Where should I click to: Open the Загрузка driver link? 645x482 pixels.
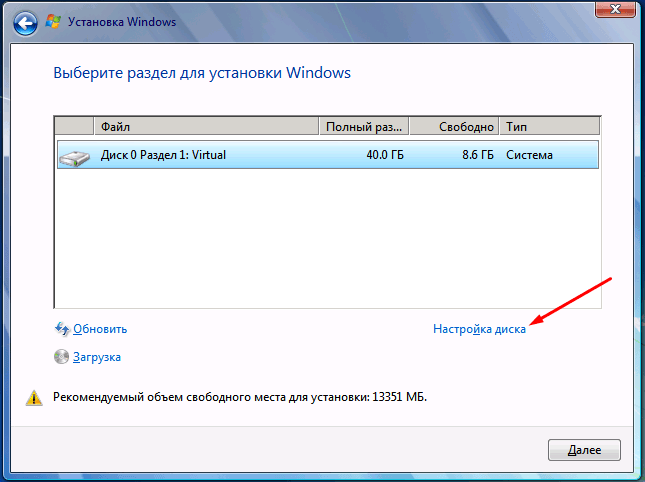[x=97, y=357]
